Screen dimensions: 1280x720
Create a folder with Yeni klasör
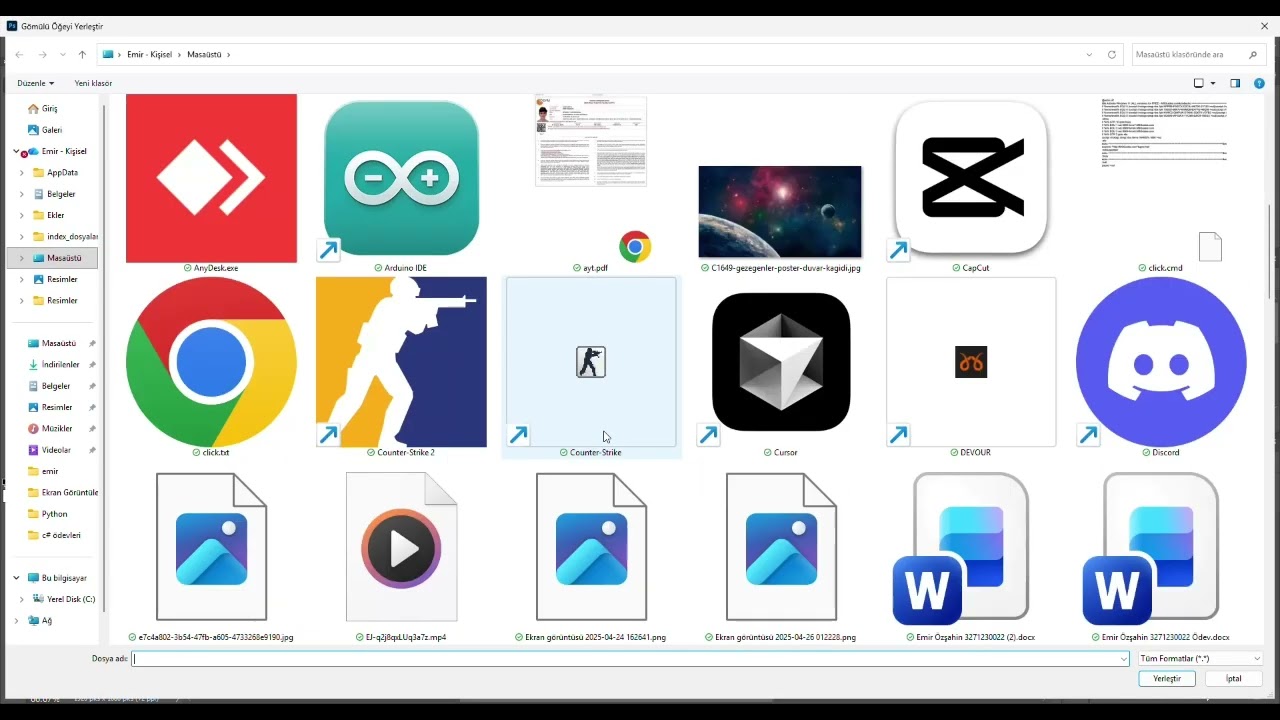(93, 83)
